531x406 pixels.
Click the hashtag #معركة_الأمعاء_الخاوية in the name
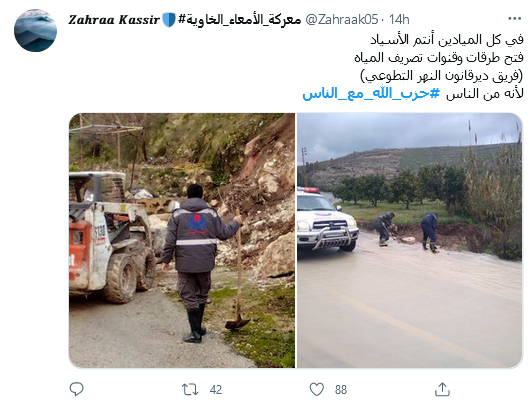click(x=239, y=20)
